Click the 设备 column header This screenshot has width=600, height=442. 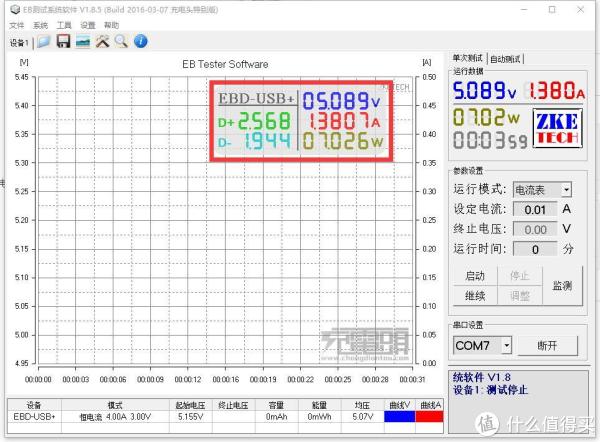[34, 405]
